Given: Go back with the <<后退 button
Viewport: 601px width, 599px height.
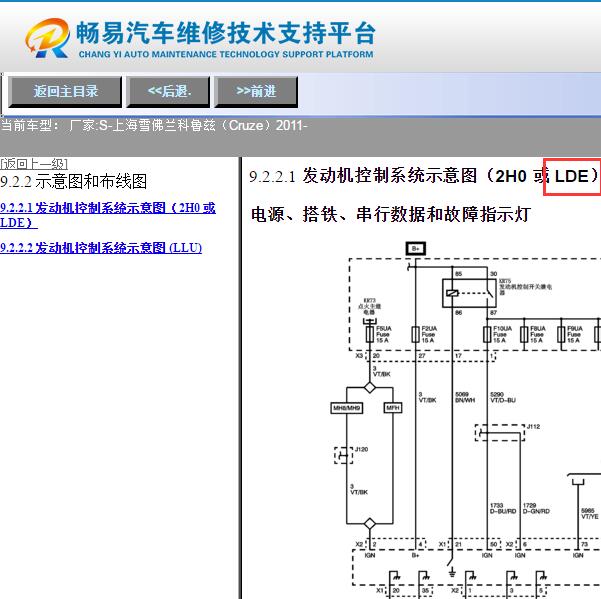Looking at the screenshot, I should coord(168,92).
